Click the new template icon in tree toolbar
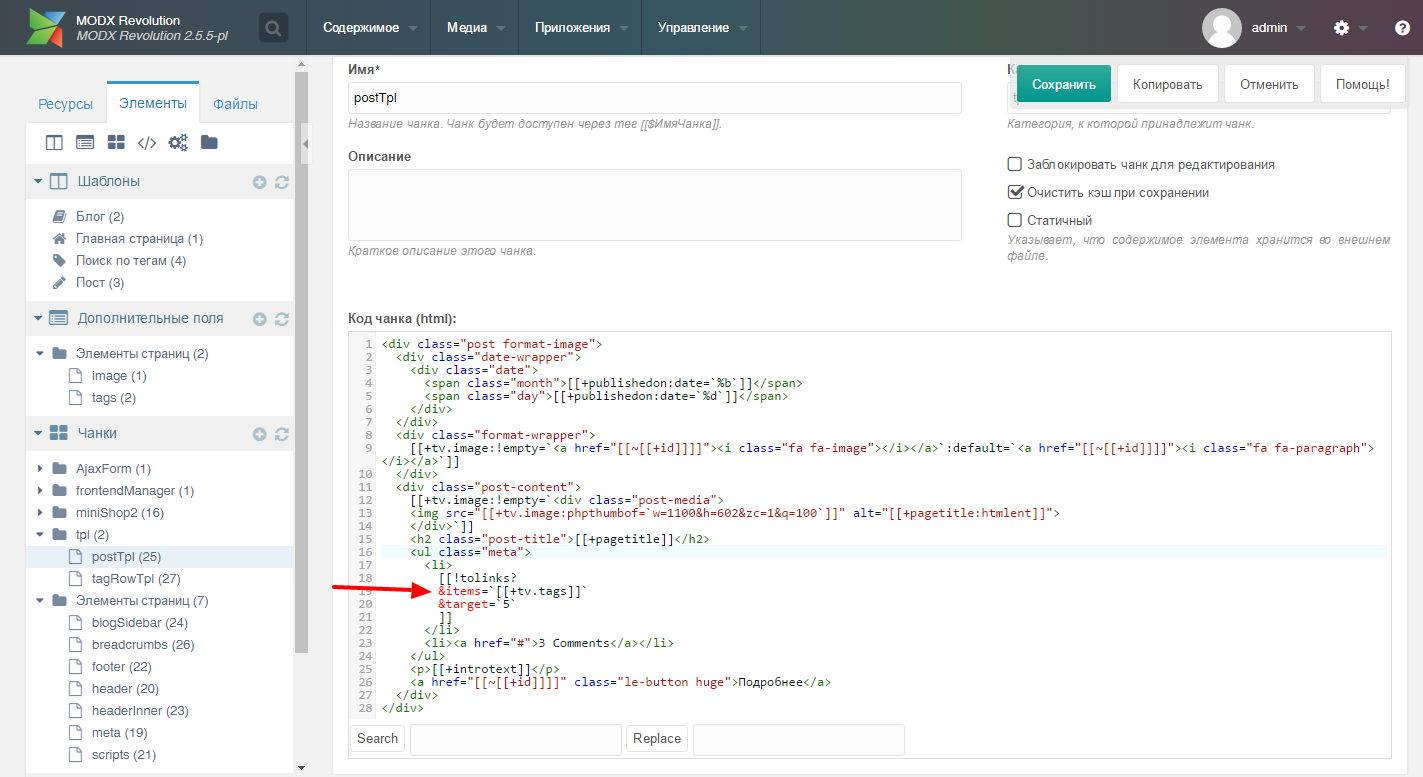This screenshot has height=777, width=1423. 54,143
